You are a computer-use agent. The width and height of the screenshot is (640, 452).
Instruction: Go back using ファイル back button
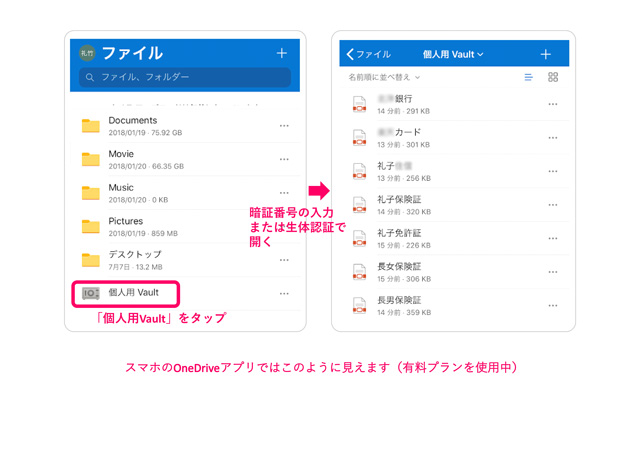pyautogui.click(x=368, y=54)
